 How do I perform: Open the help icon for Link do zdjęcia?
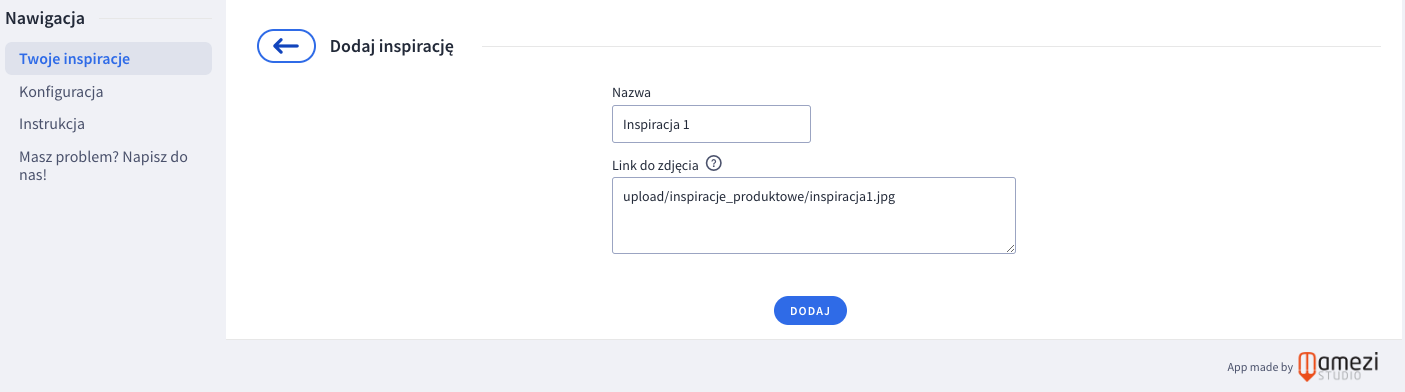tap(713, 164)
